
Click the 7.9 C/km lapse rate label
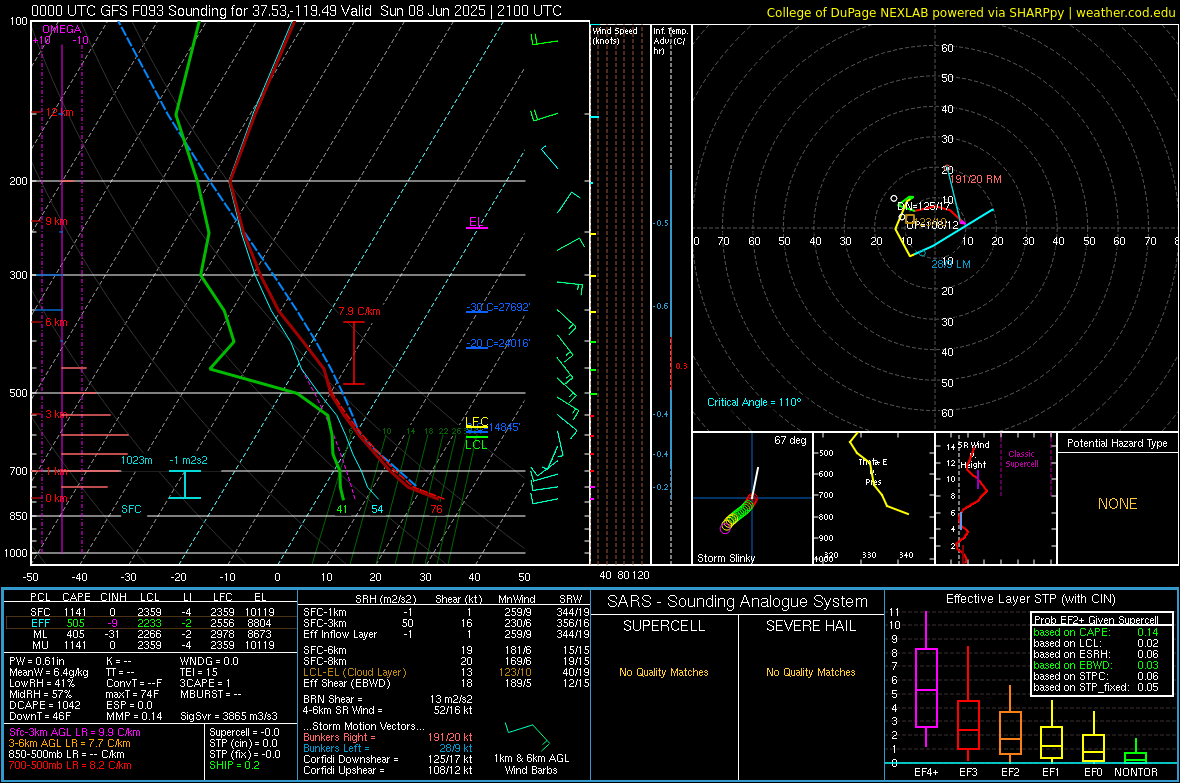point(359,311)
